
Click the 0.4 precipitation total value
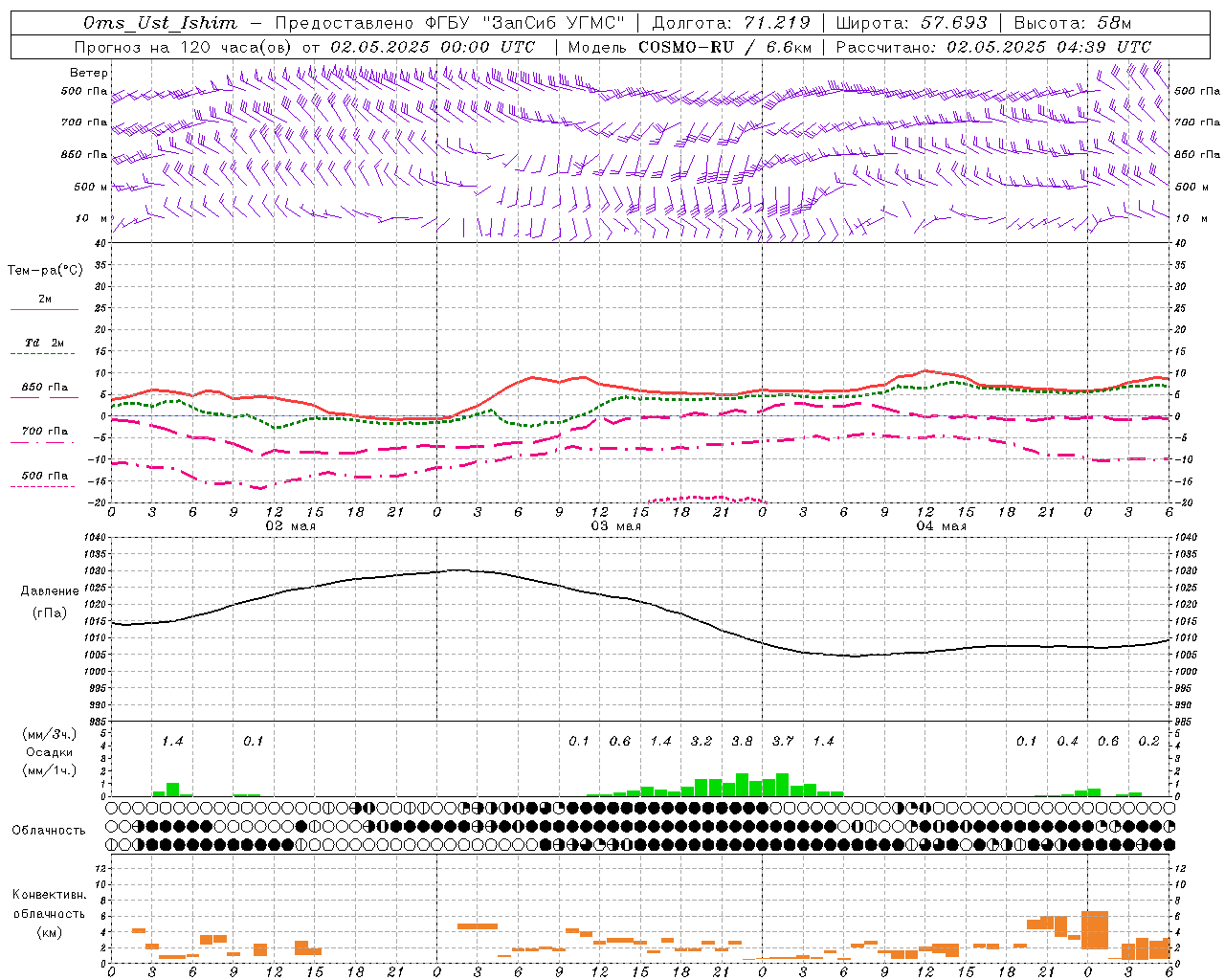1067,742
